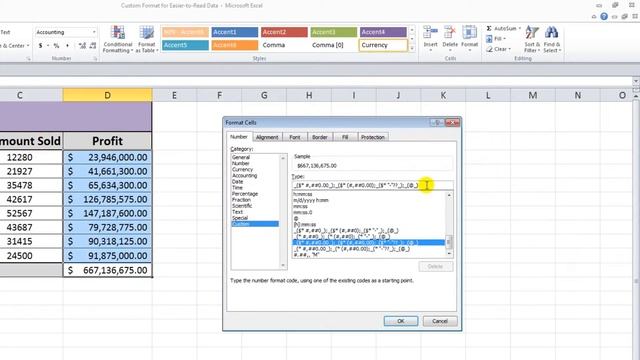This screenshot has width=640, height=360.
Task: Minimize the ribbon caret icon
Action: 594,17
